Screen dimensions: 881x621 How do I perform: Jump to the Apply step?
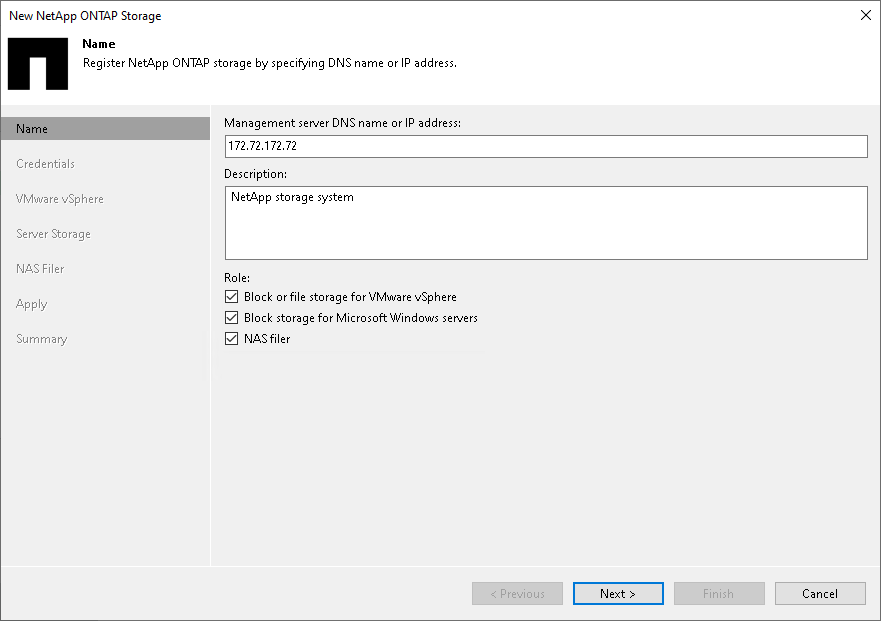(x=31, y=304)
